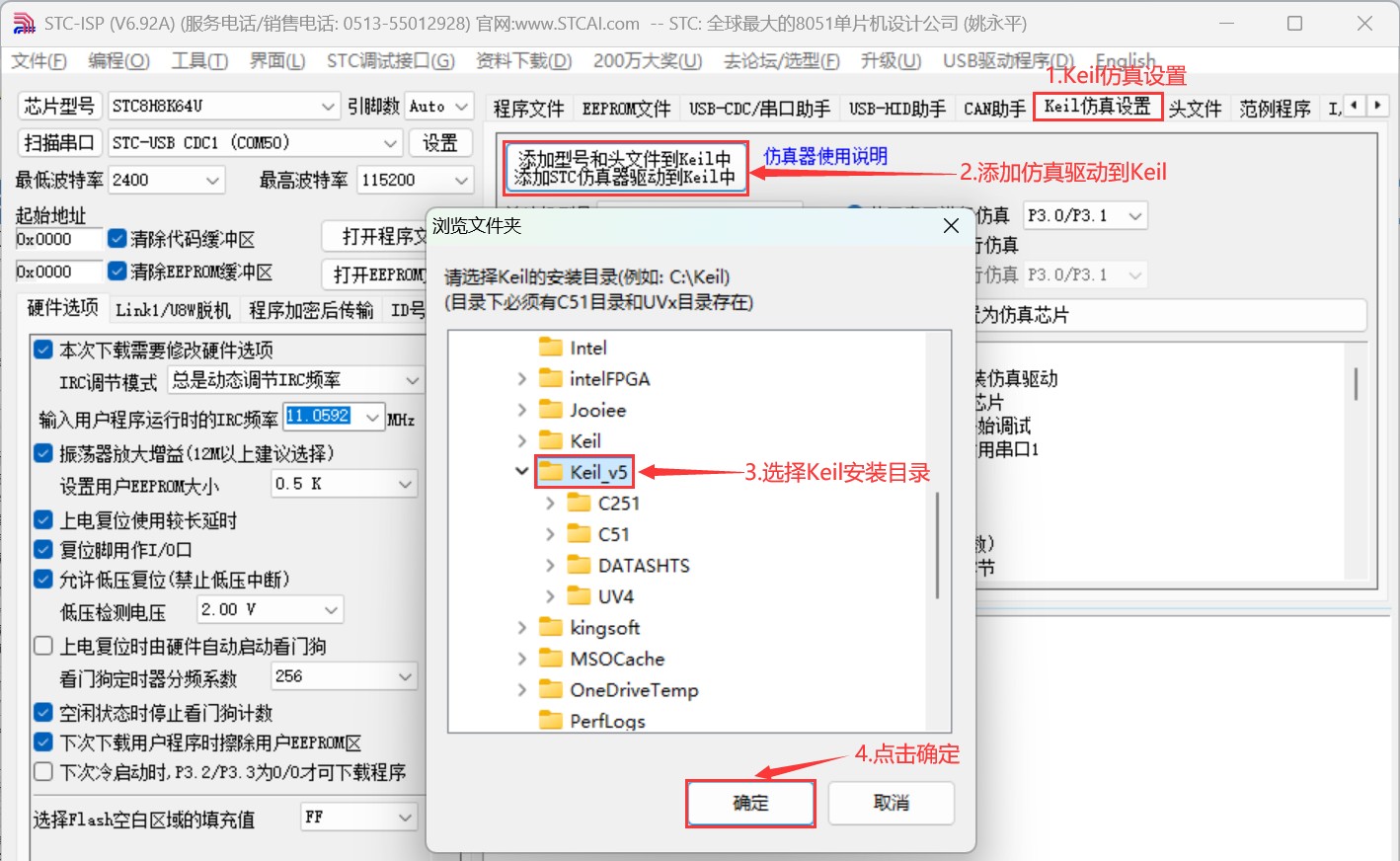
Task: Enable 下次冷启动时 P3.2/P3.3 checkbox
Action: (43, 771)
